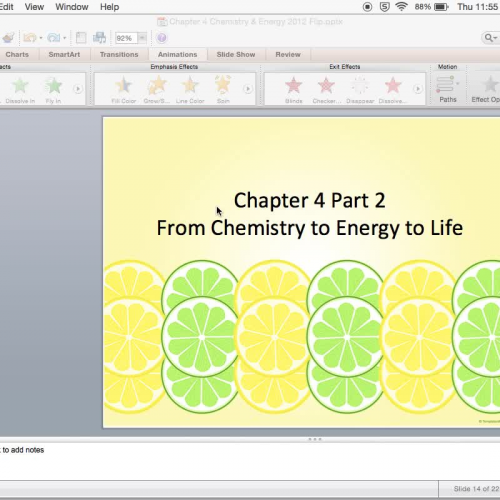Apply the Blinds exit effect
This screenshot has height=500, width=500.
coord(294,89)
